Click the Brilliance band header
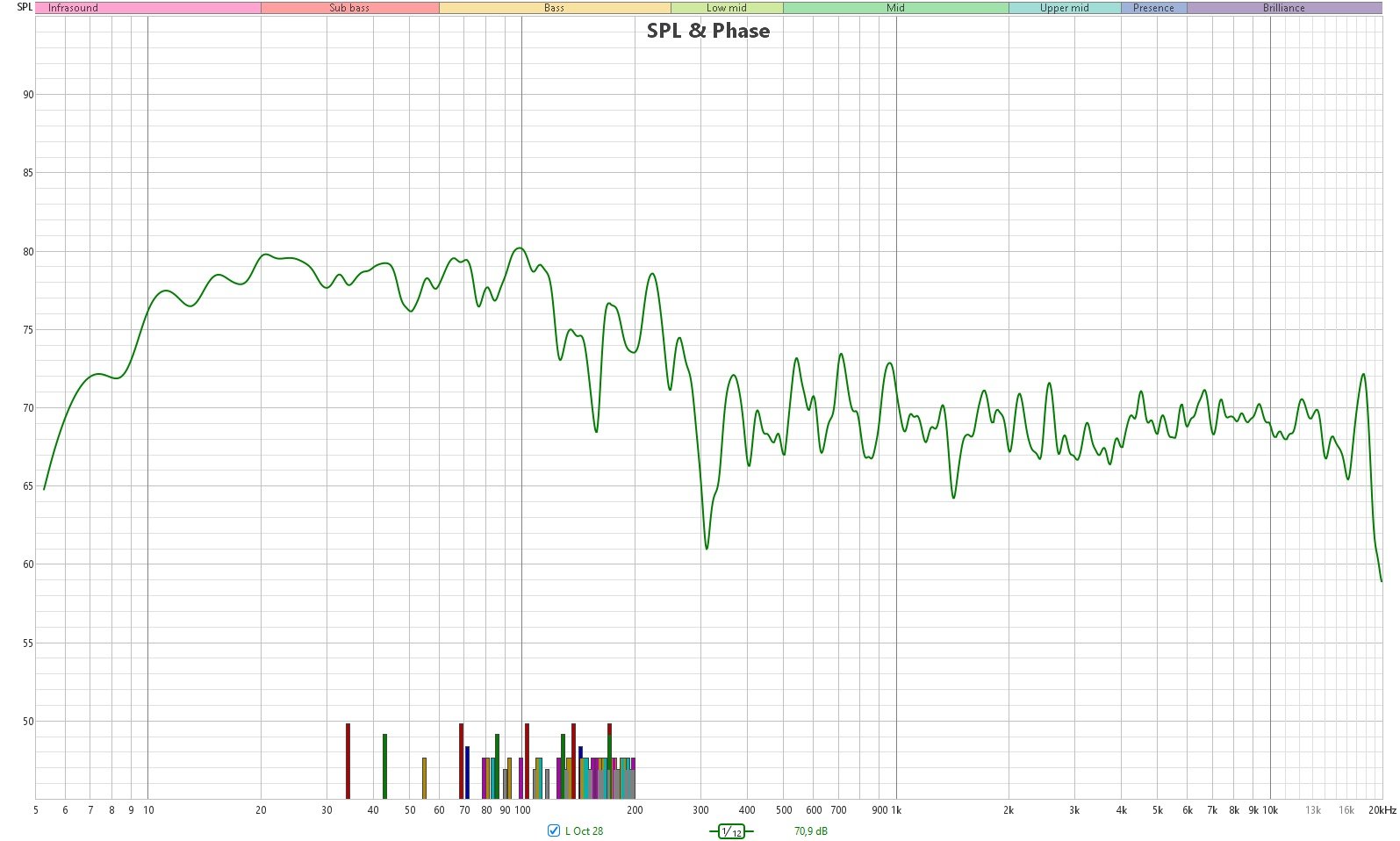 [x=1283, y=8]
